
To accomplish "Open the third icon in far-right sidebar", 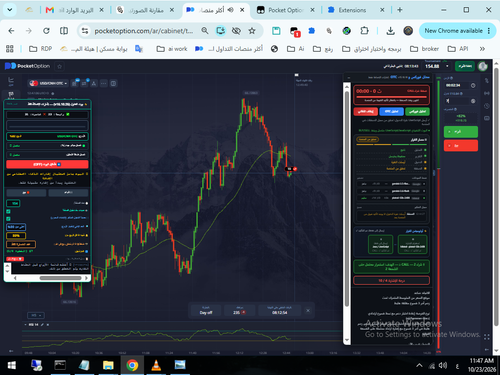I will [487, 106].
